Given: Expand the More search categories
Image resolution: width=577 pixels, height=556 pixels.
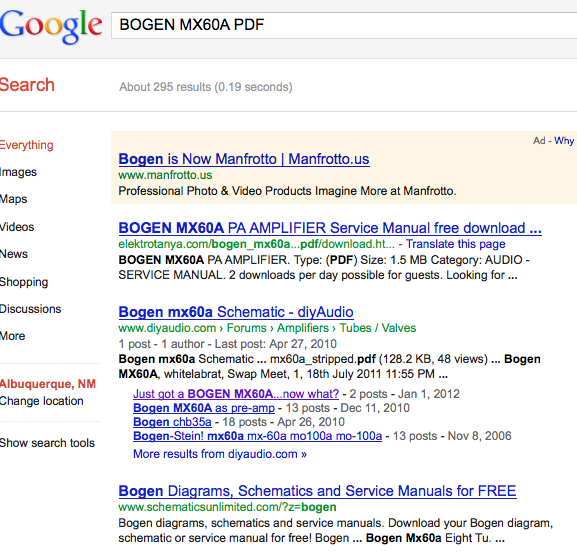Looking at the screenshot, I should point(13,336).
